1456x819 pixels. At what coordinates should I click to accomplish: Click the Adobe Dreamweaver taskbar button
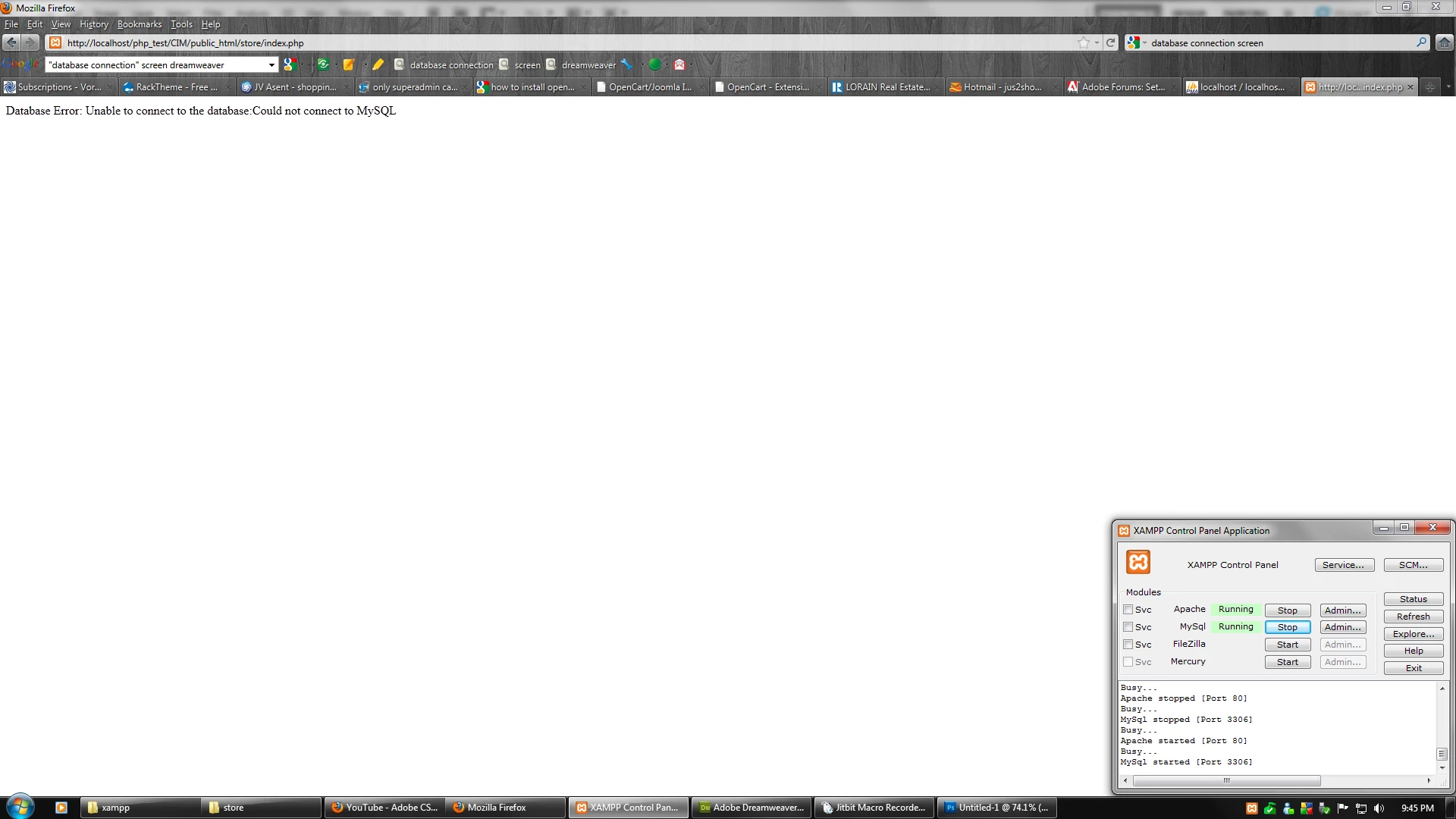click(x=751, y=808)
